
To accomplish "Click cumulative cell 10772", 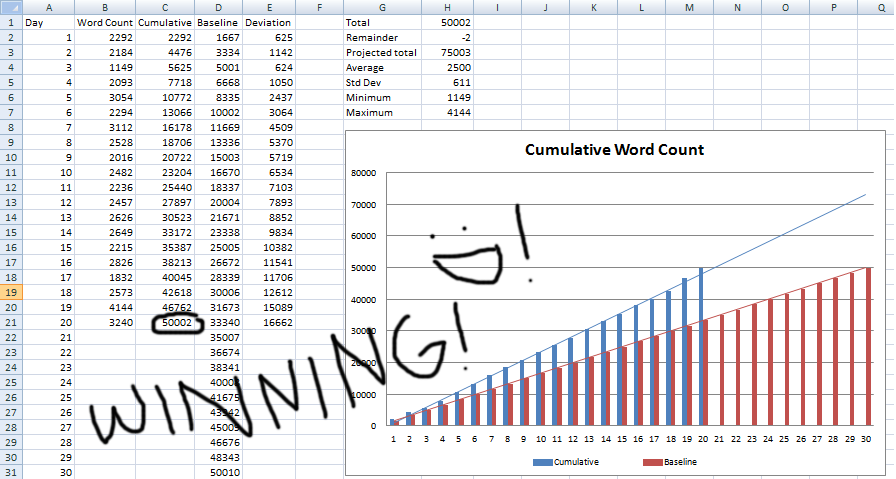I will 165,98.
